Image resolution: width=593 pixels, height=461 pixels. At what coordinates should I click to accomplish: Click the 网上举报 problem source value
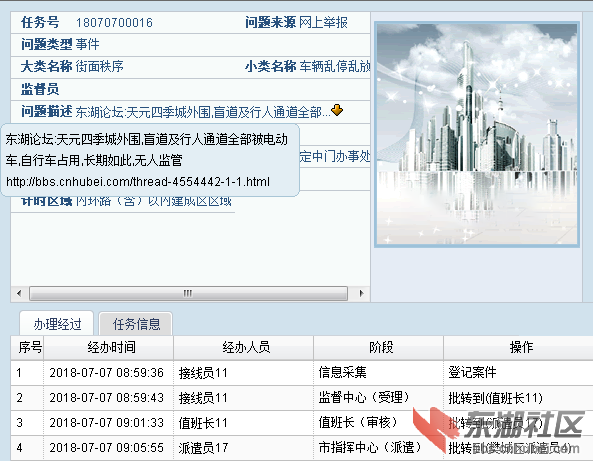(x=323, y=23)
